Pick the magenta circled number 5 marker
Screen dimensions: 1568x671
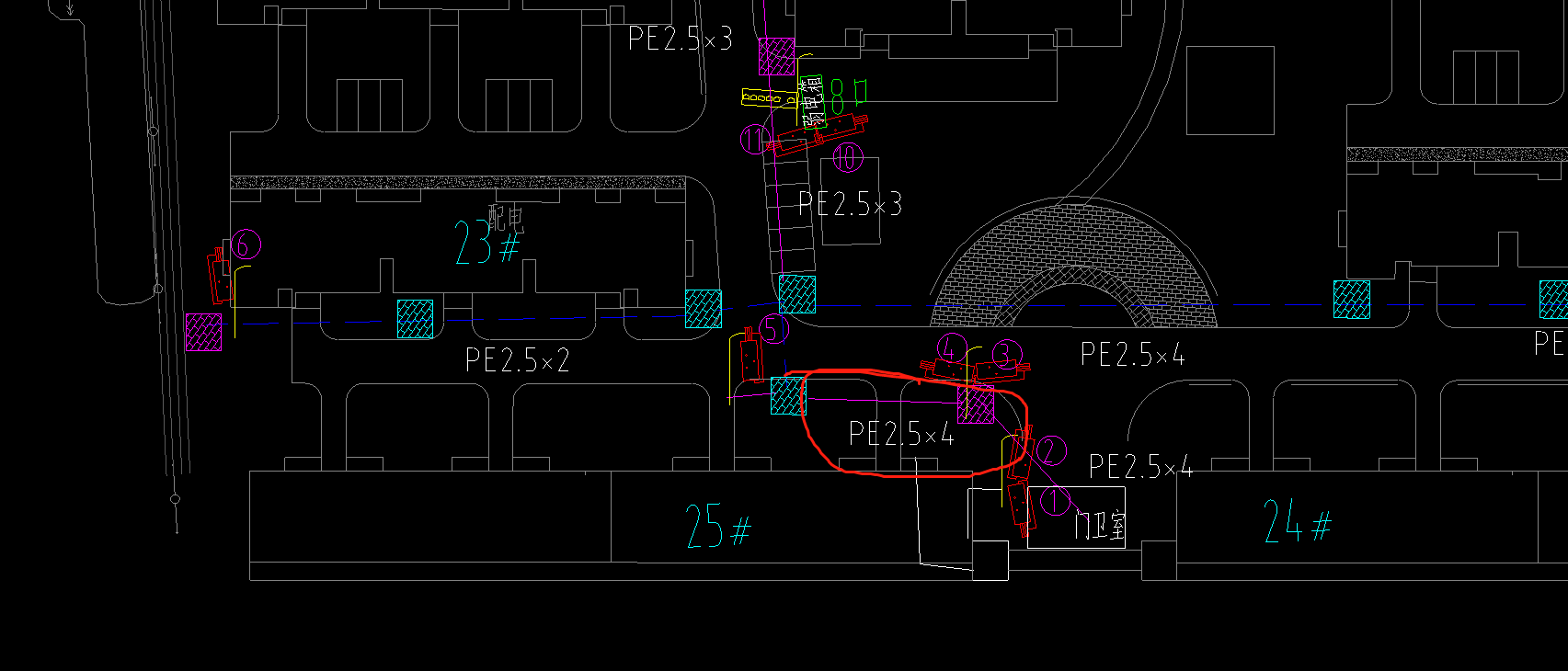pyautogui.click(x=773, y=328)
